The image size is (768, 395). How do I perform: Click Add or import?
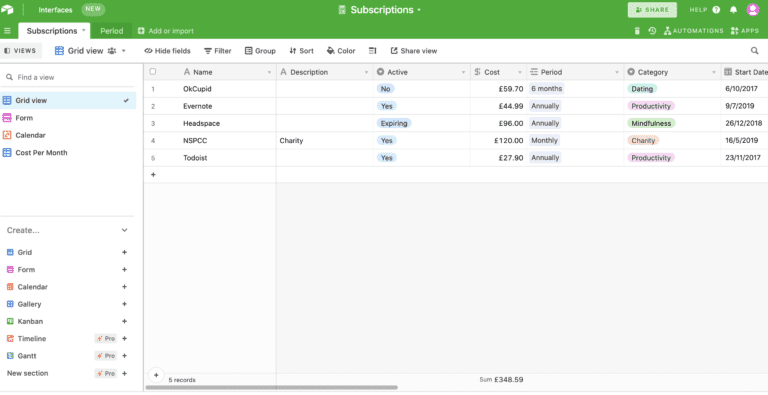click(x=166, y=31)
